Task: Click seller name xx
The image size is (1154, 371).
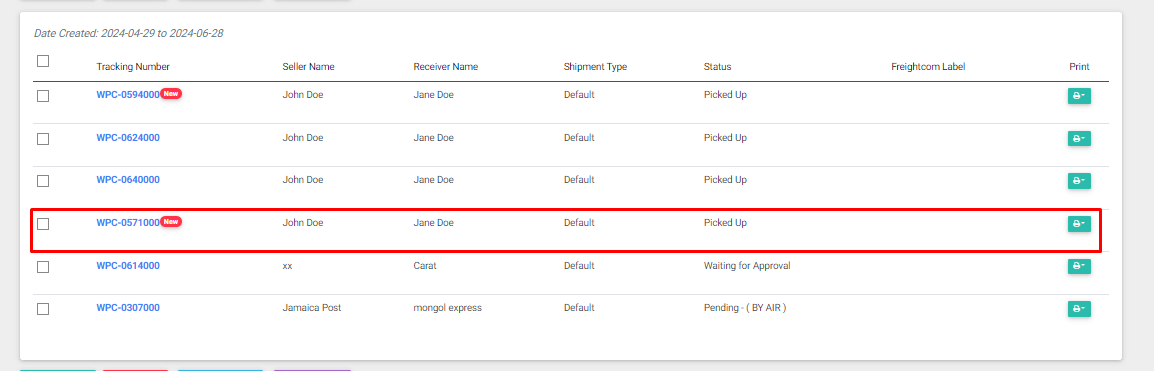Action: 288,265
